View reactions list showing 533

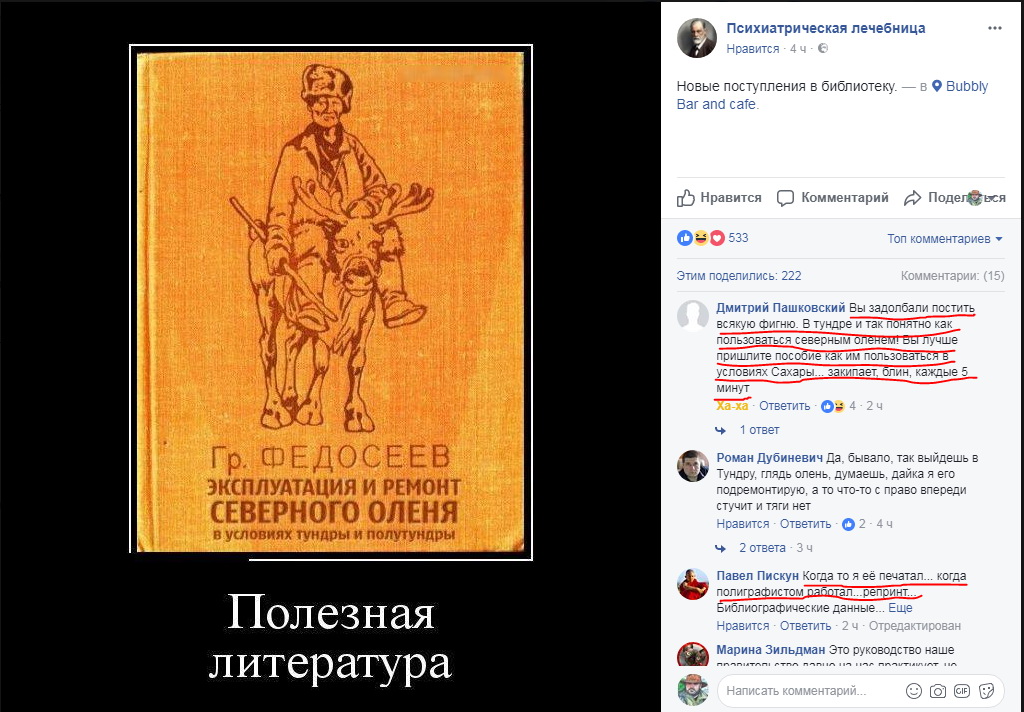click(712, 238)
